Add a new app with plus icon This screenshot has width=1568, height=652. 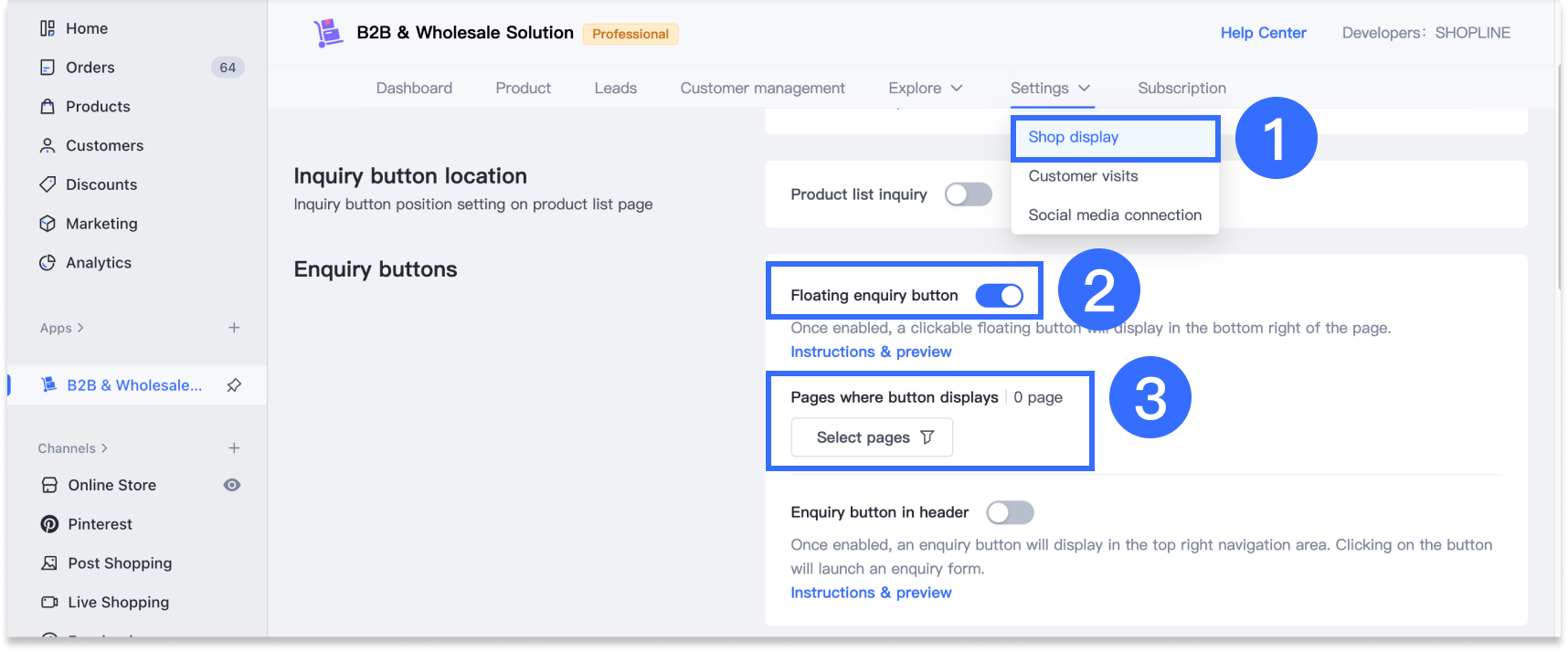click(234, 328)
